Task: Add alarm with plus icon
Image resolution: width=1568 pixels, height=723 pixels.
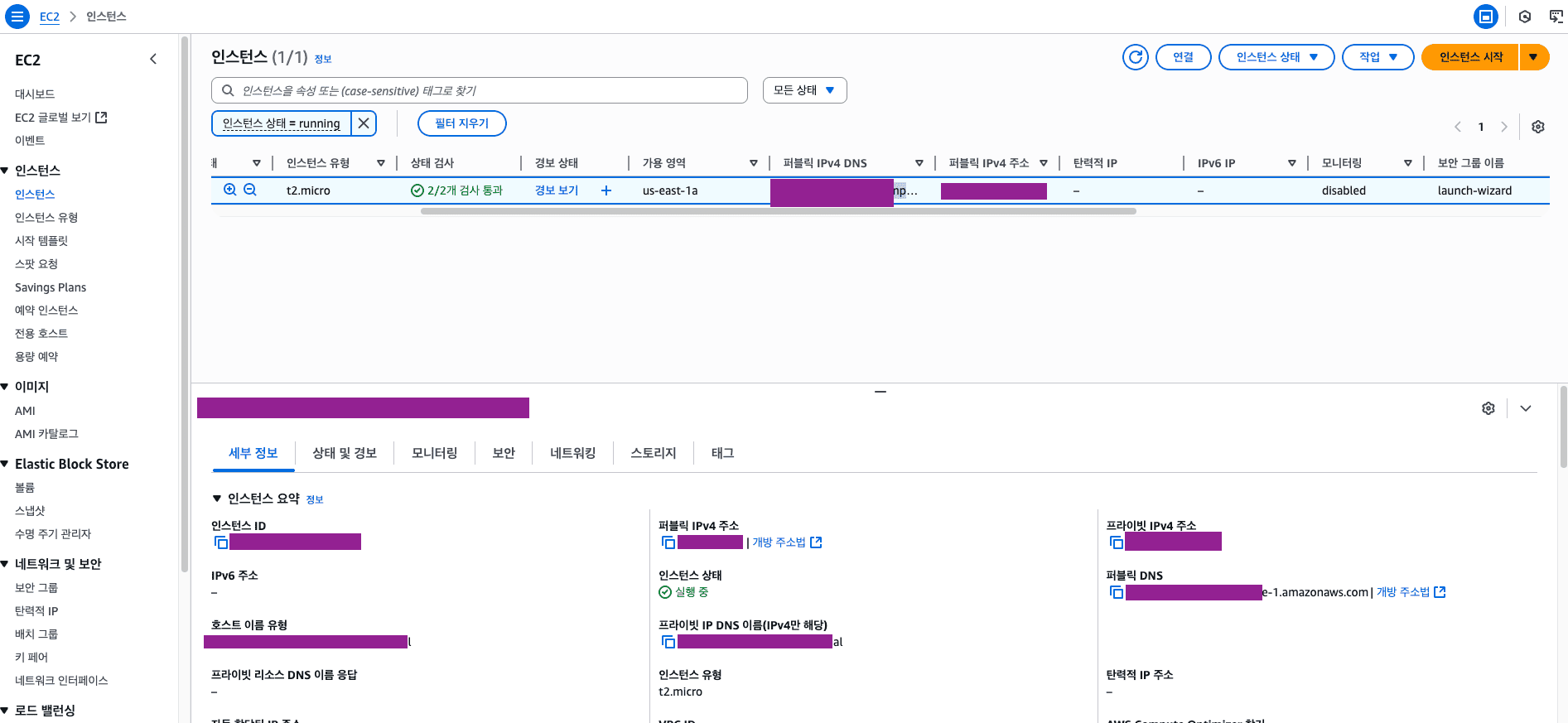Action: tap(606, 190)
